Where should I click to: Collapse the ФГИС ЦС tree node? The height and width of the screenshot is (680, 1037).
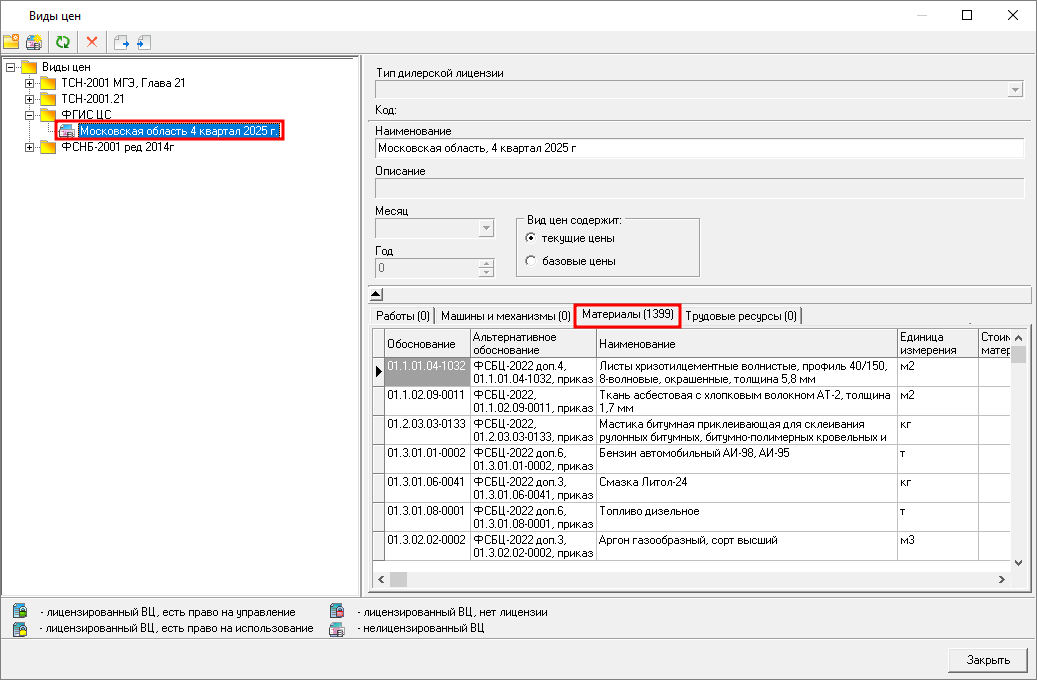30,115
